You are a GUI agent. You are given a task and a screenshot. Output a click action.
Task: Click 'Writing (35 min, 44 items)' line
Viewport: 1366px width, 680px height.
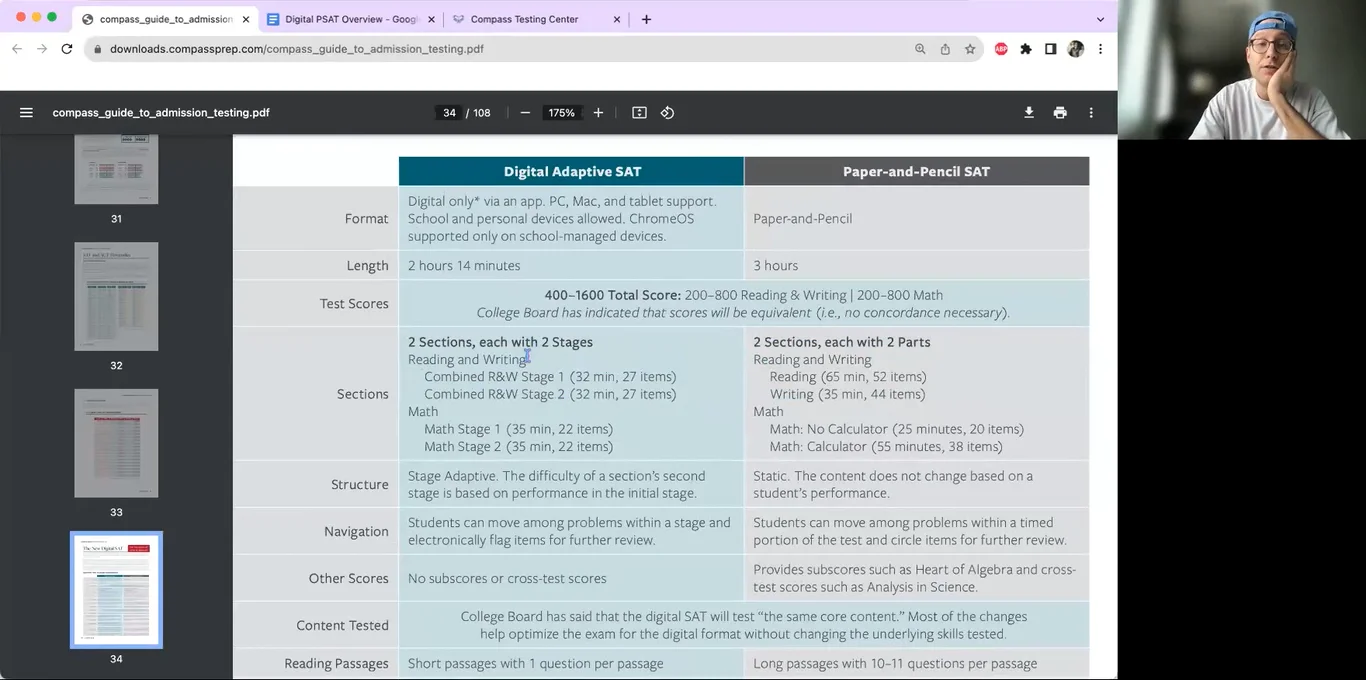[x=847, y=394]
